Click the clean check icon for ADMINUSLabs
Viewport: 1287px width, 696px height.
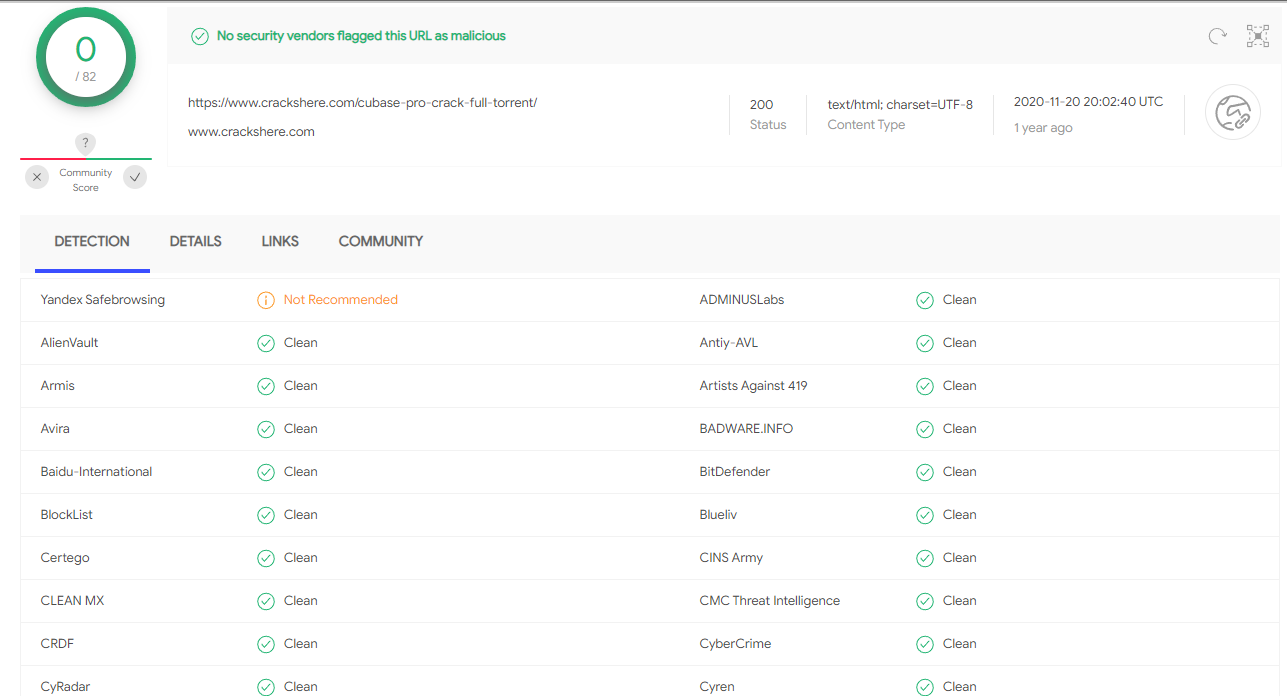click(x=925, y=300)
